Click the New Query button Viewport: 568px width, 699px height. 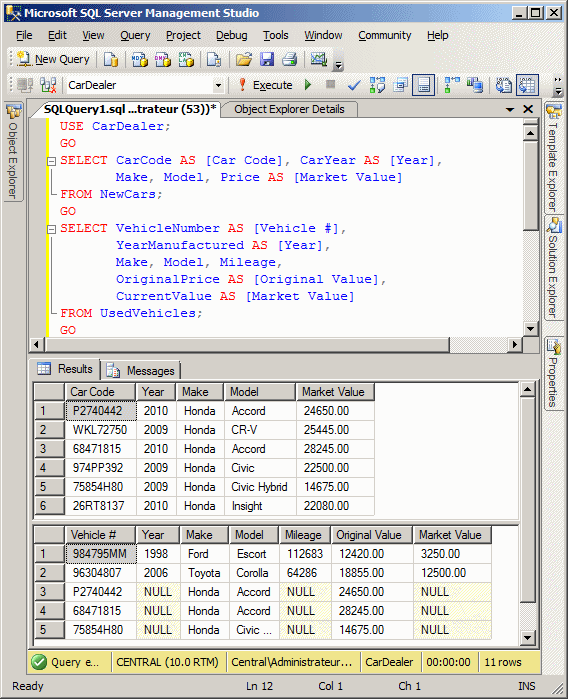(x=53, y=59)
